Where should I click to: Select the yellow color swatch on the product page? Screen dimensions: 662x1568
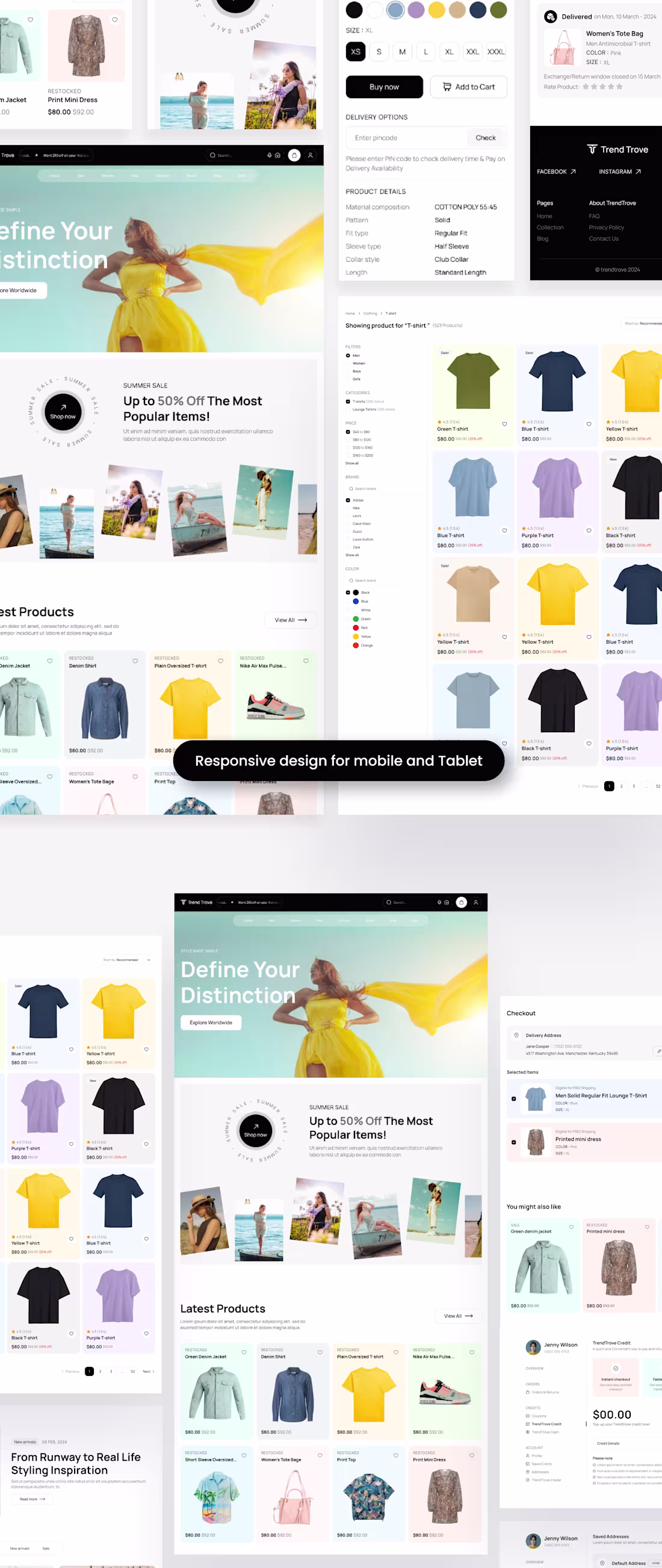[x=436, y=10]
